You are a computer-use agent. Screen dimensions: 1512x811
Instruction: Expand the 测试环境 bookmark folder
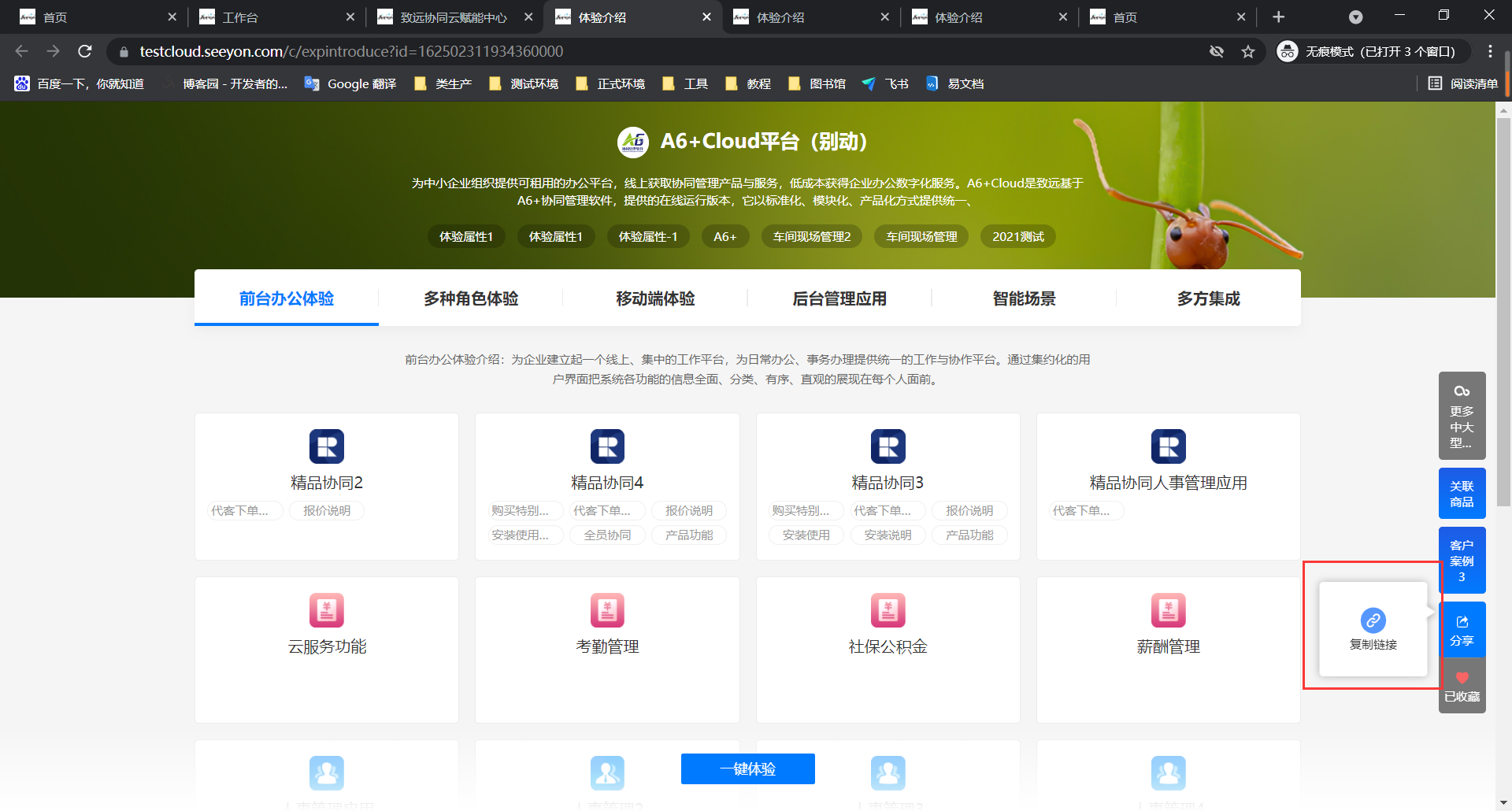pos(524,83)
